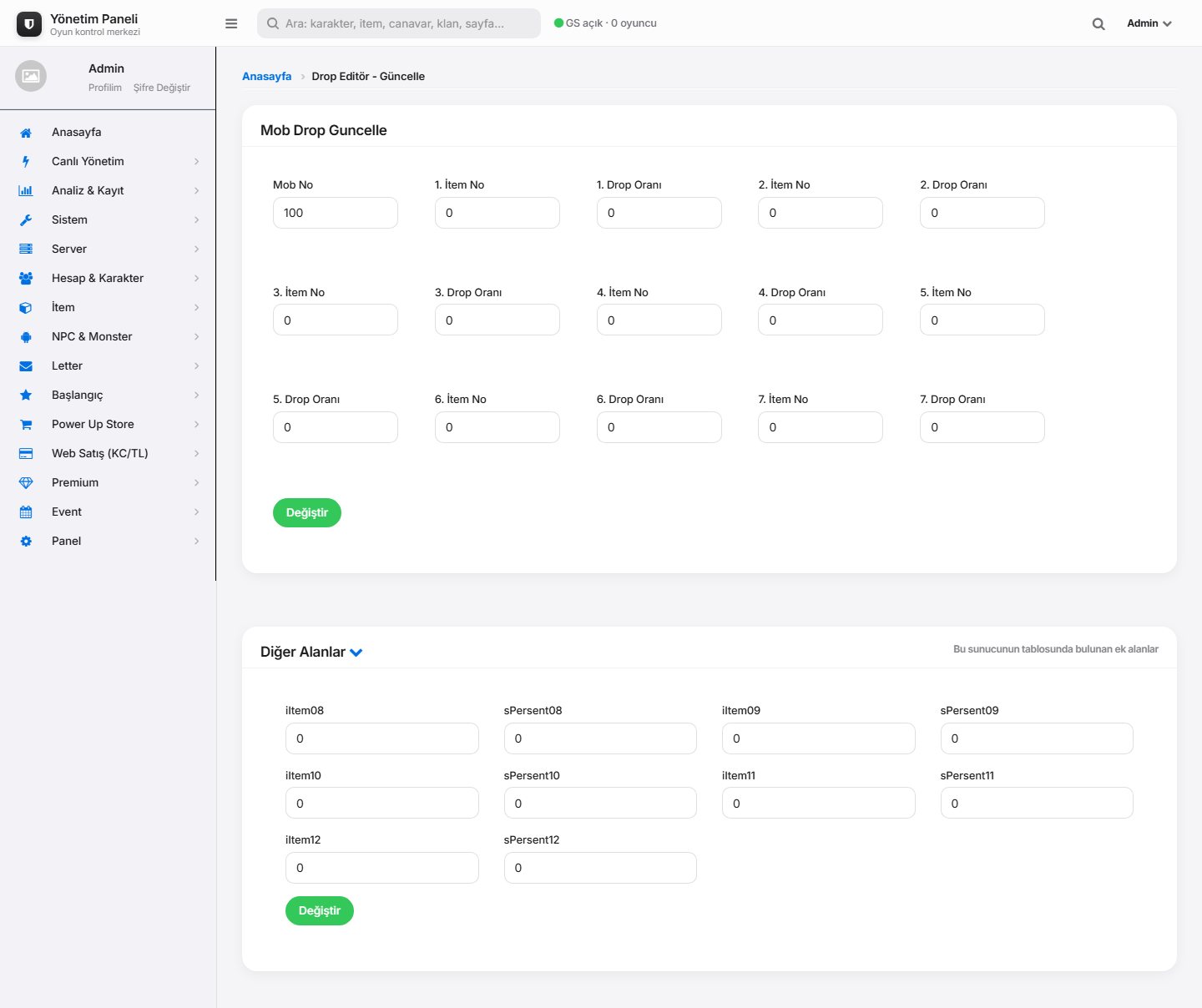This screenshot has width=1202, height=1008.
Task: Click Değiştir button under Diğer Alanlar
Action: (x=320, y=910)
